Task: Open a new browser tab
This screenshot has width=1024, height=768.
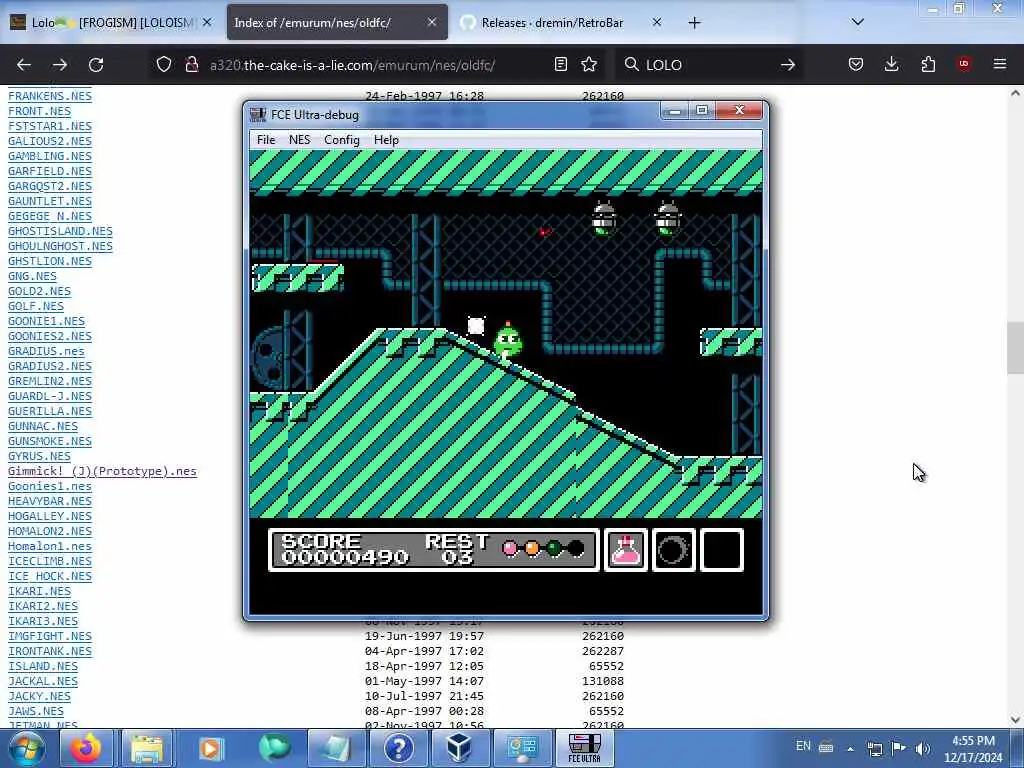Action: tap(694, 23)
